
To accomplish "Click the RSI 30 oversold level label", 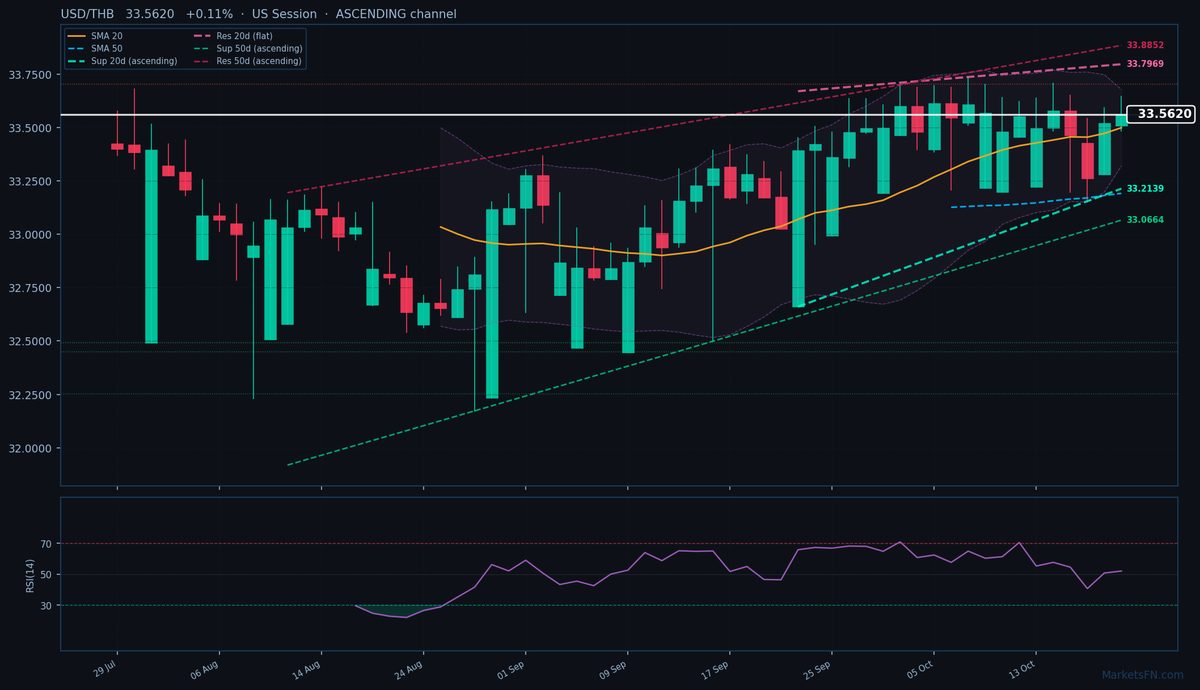I will (47, 606).
